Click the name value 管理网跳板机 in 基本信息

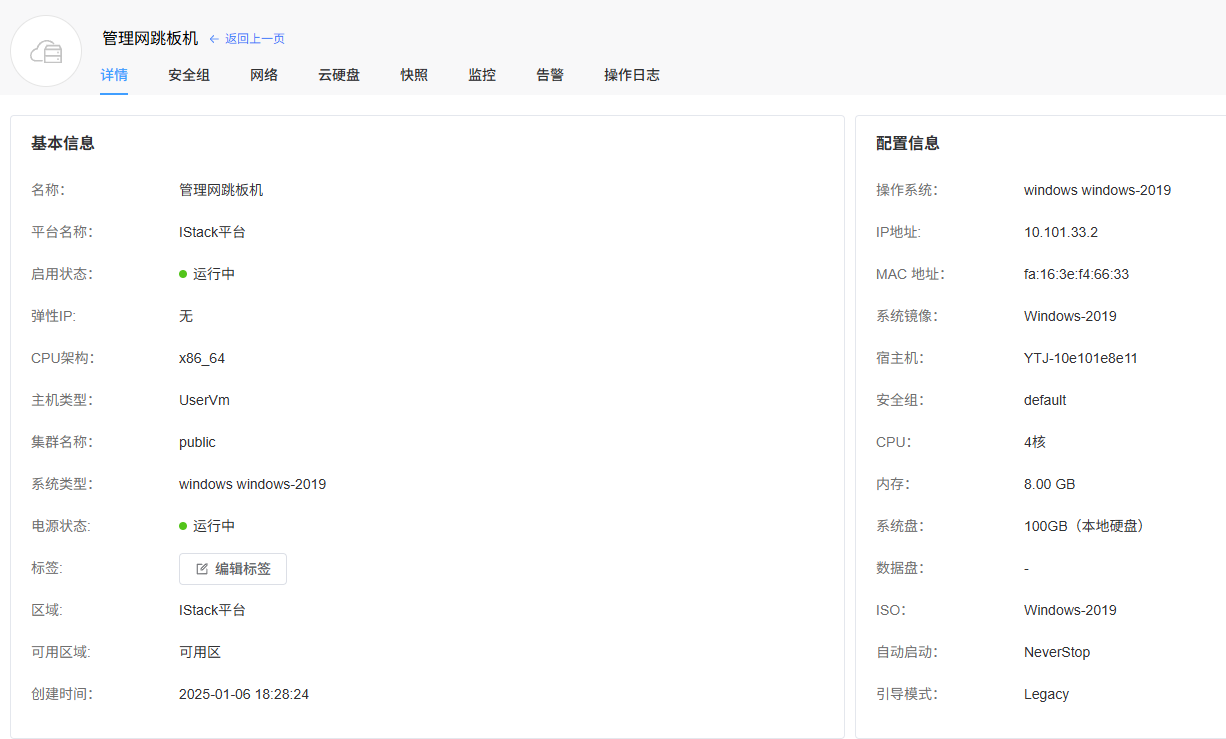[221, 190]
